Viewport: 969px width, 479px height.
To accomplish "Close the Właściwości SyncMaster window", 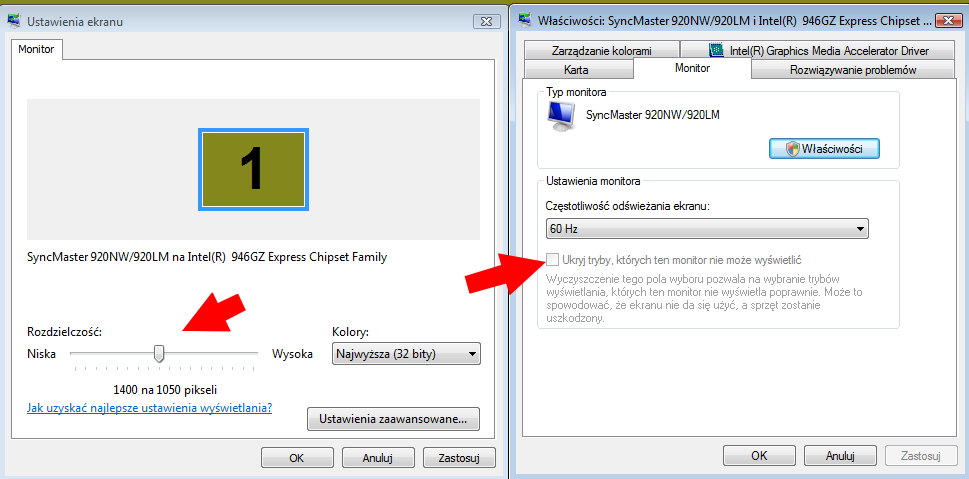I will click(947, 21).
